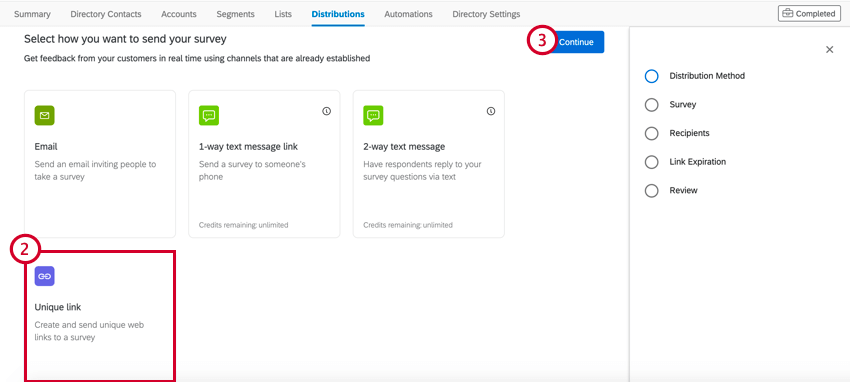
Task: Go to the Directory Settings tab
Action: tap(486, 14)
